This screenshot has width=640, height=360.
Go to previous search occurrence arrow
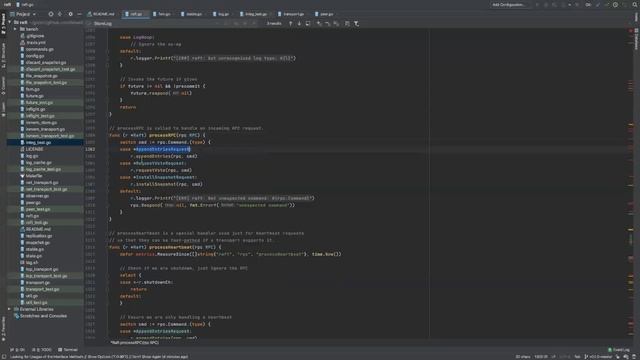tap(291, 24)
